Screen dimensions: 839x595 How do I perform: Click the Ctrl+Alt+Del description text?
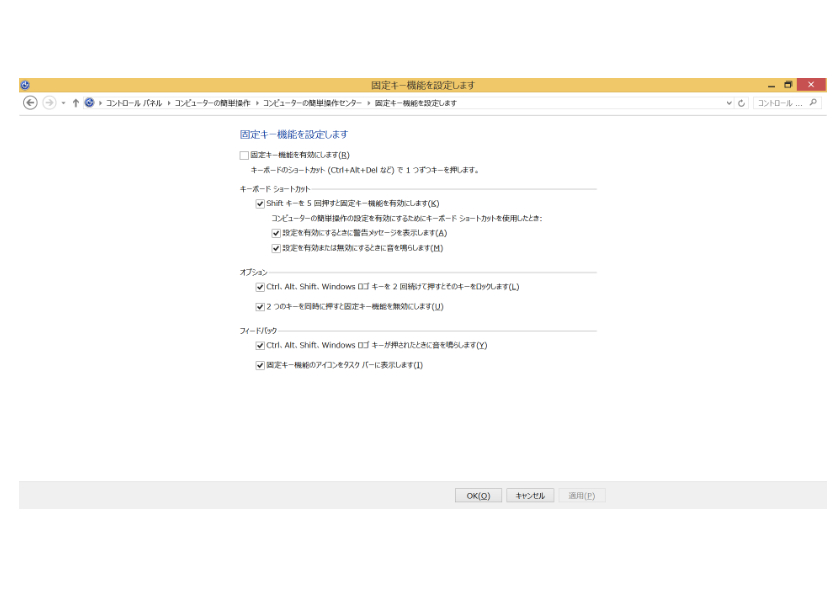365,170
